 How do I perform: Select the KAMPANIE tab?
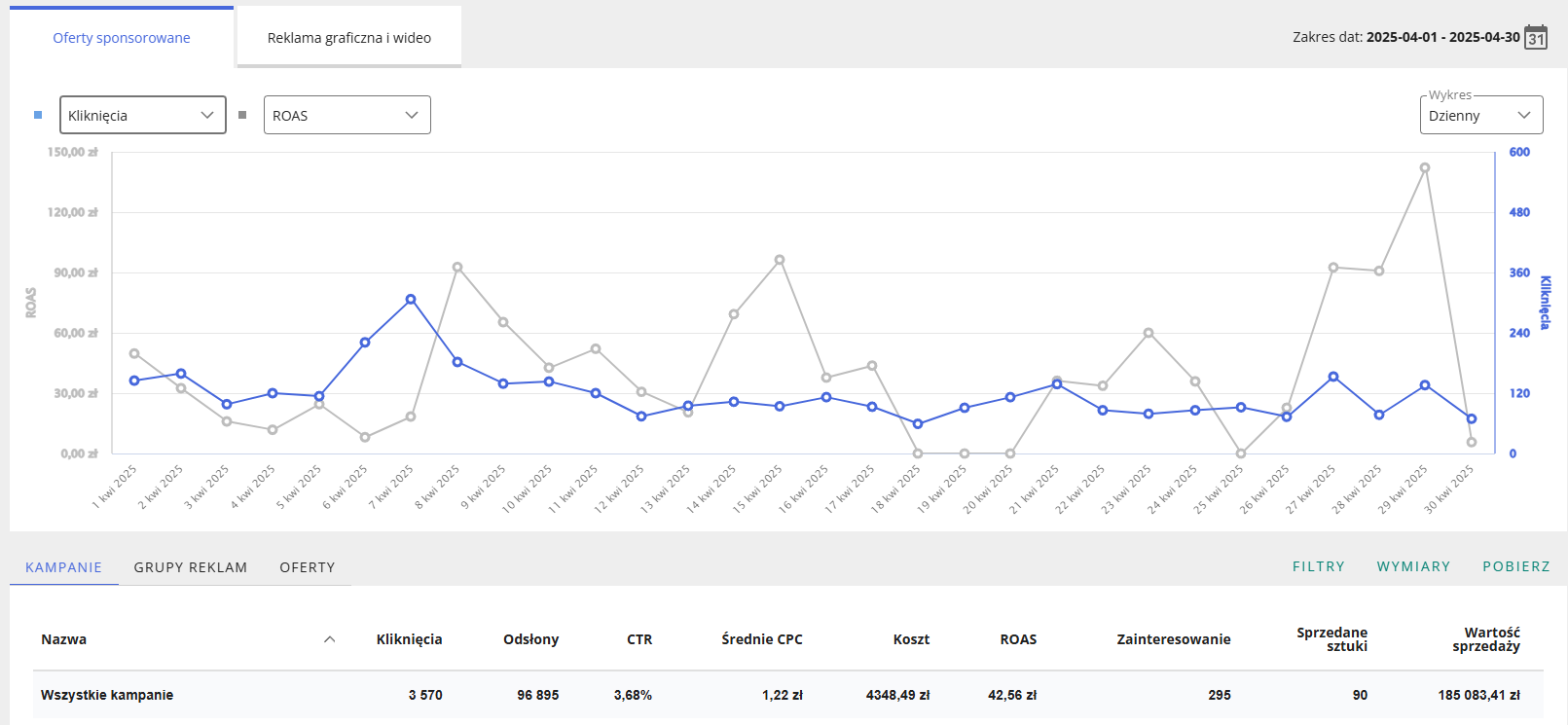pyautogui.click(x=63, y=567)
